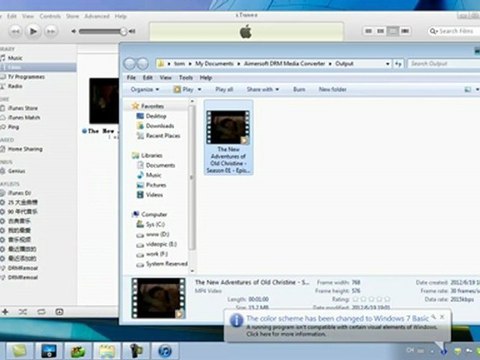
Task: Click the iTunes previous track button
Action: coord(15,31)
